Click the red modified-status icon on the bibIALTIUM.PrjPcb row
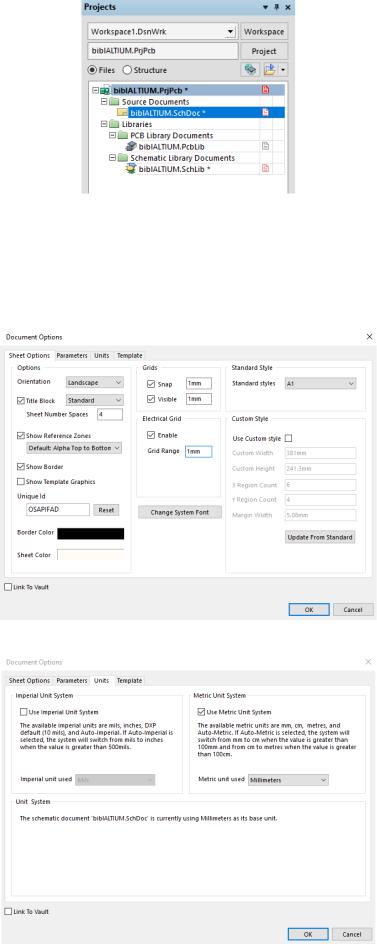 pyautogui.click(x=265, y=90)
